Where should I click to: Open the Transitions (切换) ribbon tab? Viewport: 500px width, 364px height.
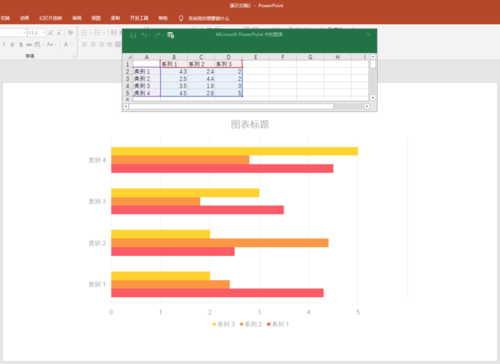(5, 18)
